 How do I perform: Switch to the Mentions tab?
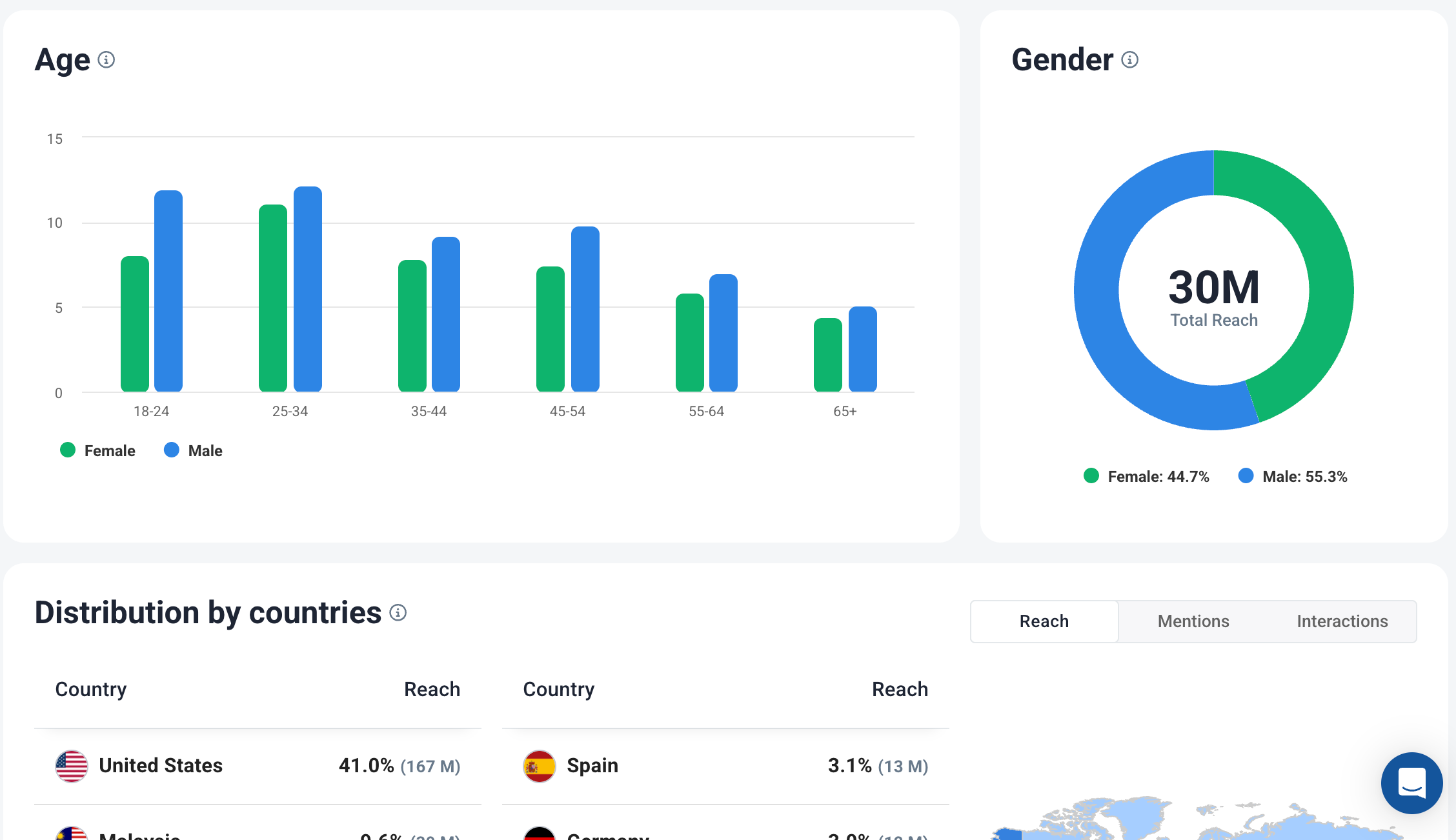point(1193,621)
